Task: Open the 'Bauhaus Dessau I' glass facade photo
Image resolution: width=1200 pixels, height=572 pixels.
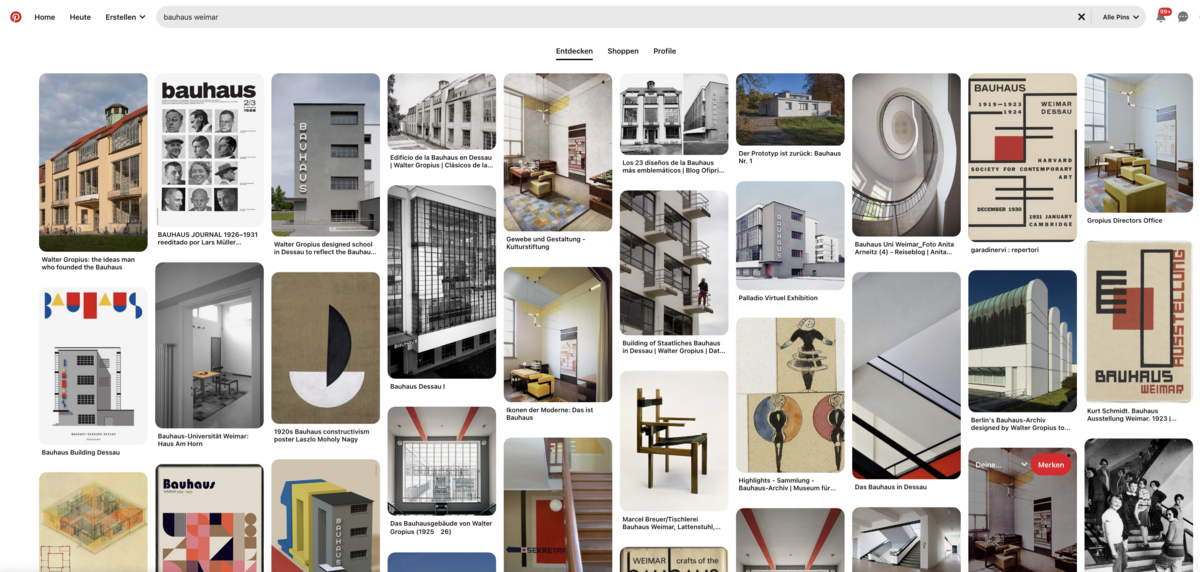Action: [x=442, y=282]
